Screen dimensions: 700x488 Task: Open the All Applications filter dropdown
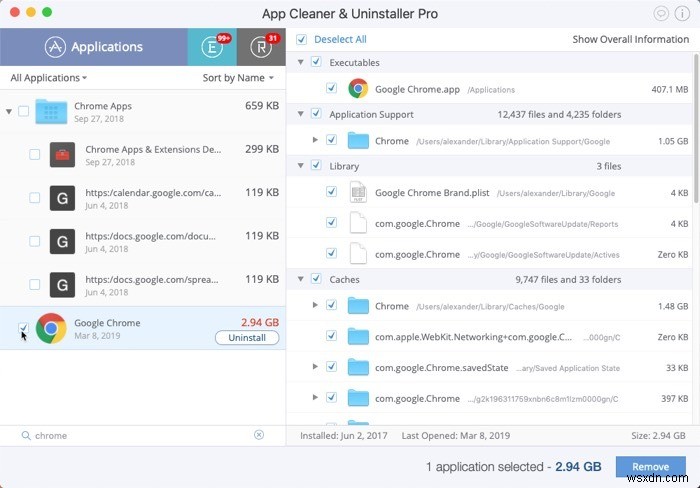tap(49, 78)
